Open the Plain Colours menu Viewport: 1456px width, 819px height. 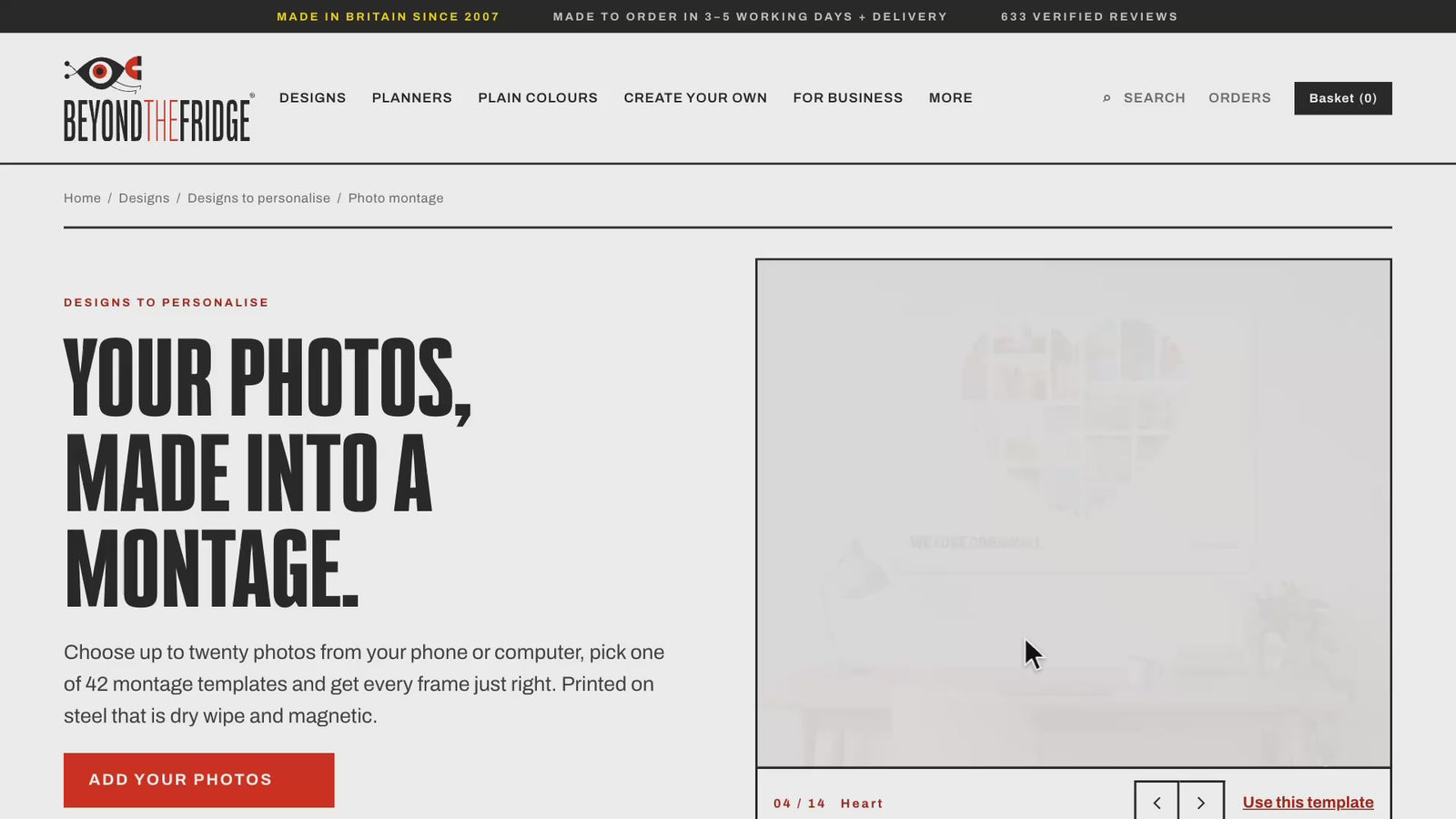click(x=538, y=98)
